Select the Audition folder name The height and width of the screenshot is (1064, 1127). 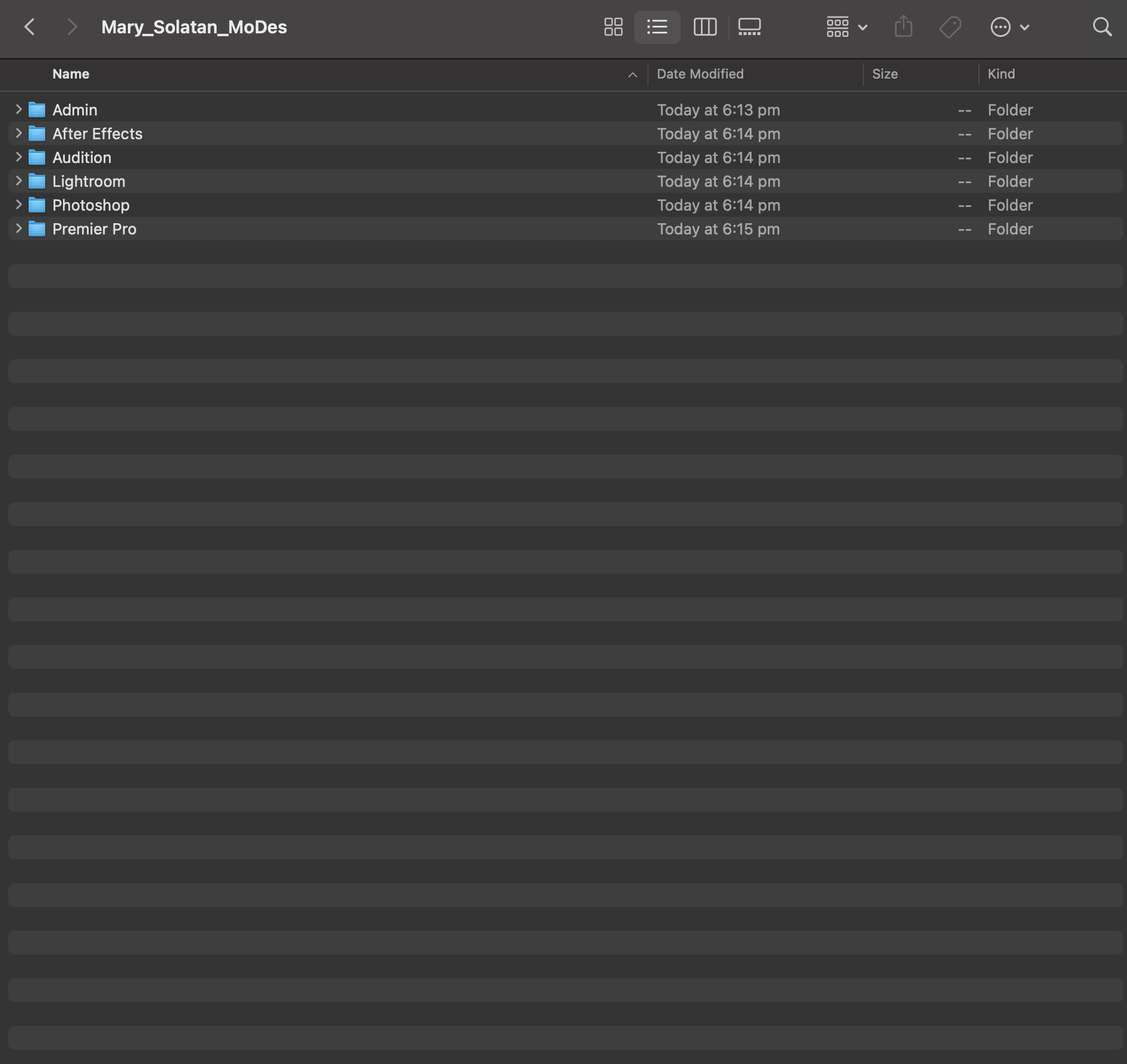[82, 158]
